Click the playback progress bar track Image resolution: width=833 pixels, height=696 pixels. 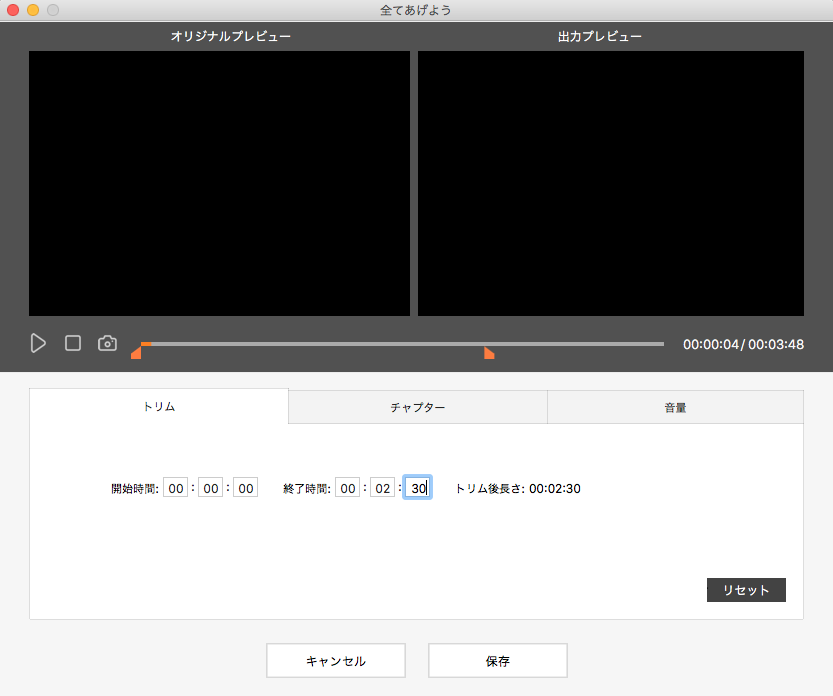pyautogui.click(x=402, y=344)
